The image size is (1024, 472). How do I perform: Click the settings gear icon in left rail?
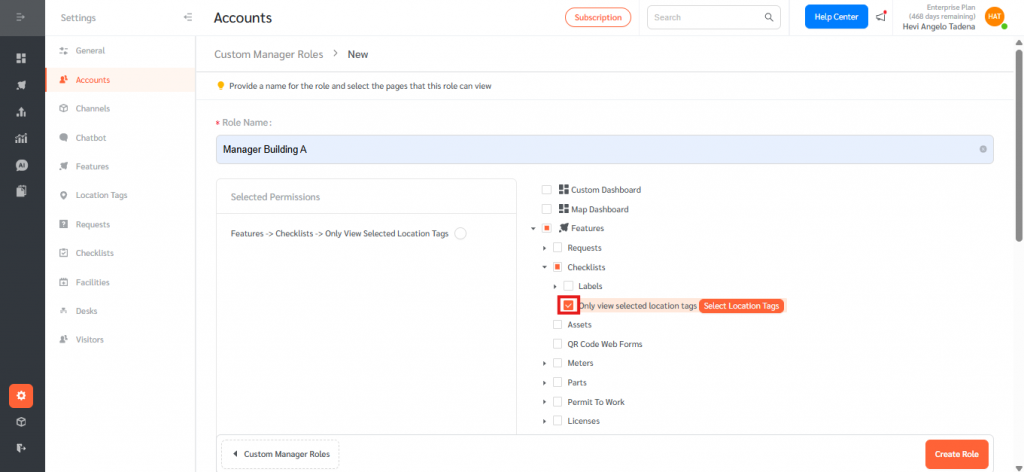coord(21,396)
